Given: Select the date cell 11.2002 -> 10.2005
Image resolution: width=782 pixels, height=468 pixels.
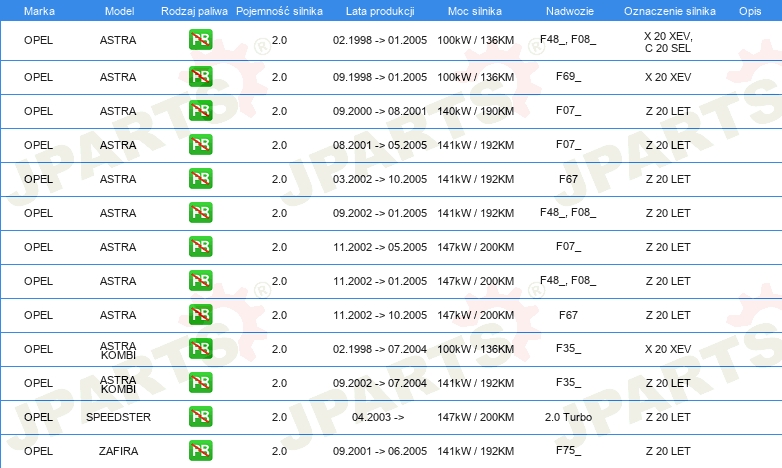Looking at the screenshot, I should (x=380, y=315).
